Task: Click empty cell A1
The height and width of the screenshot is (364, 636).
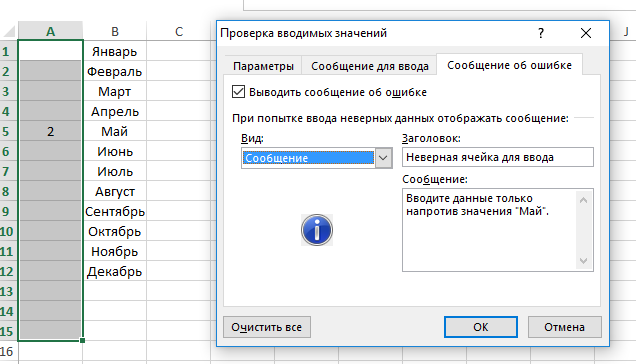Action: click(x=50, y=51)
